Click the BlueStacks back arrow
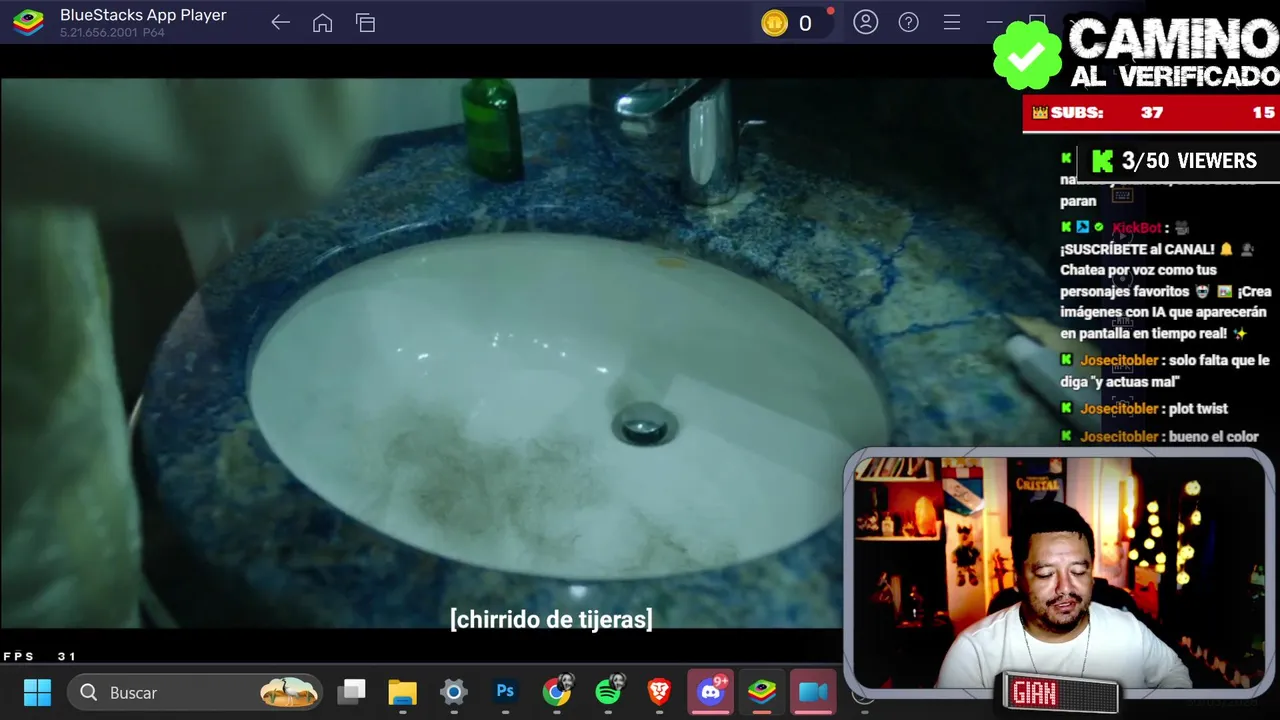1280x720 pixels. pos(280,23)
